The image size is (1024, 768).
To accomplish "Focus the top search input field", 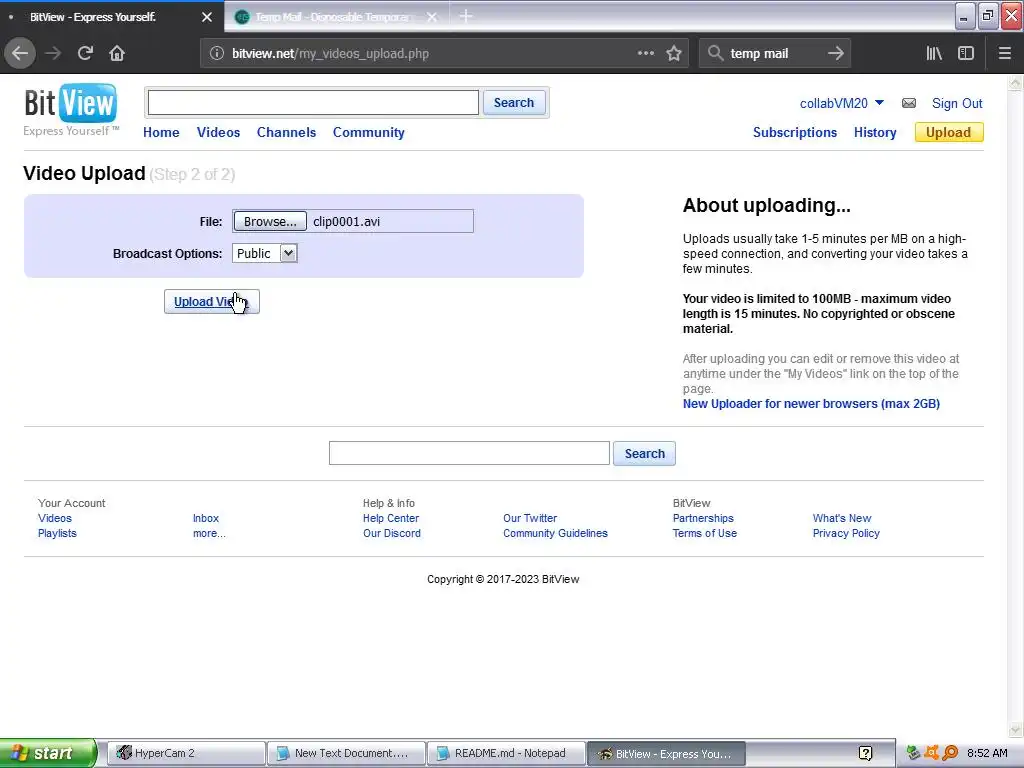I will click(x=313, y=103).
